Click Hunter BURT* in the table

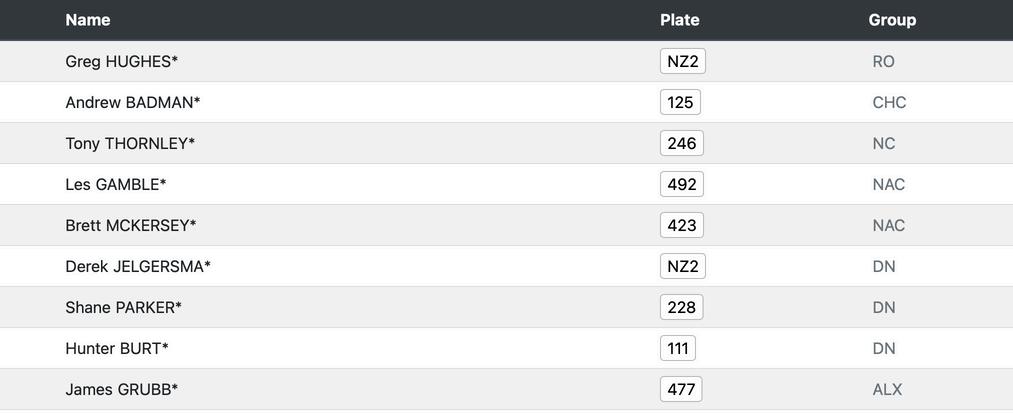(116, 349)
